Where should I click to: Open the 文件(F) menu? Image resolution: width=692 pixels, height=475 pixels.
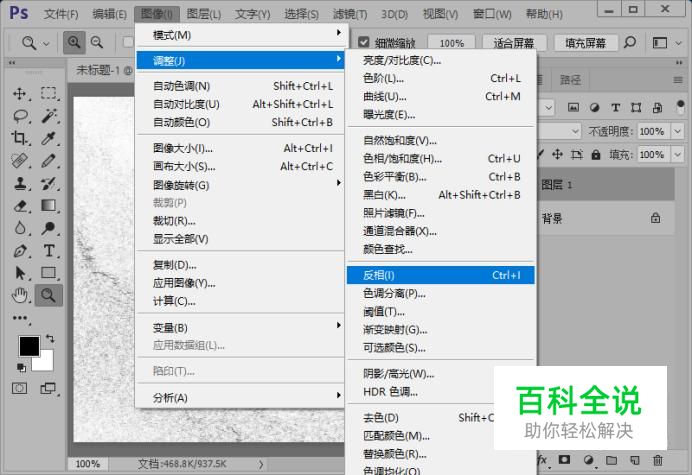tap(61, 15)
